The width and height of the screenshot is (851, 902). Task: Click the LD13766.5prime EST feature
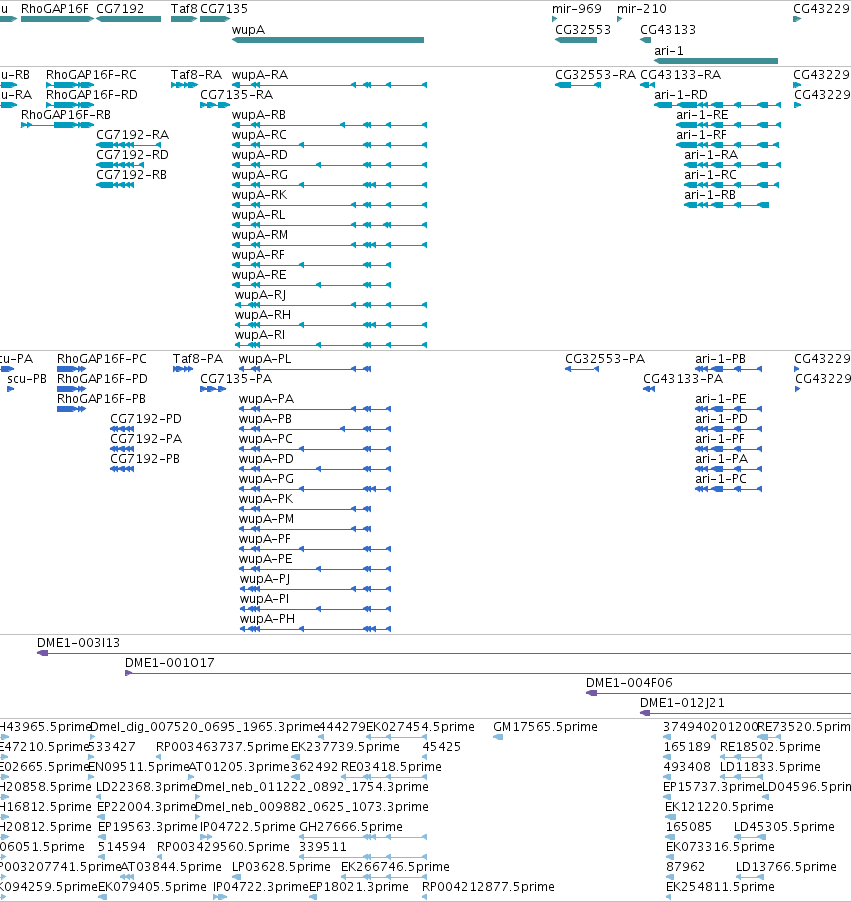tap(750, 877)
